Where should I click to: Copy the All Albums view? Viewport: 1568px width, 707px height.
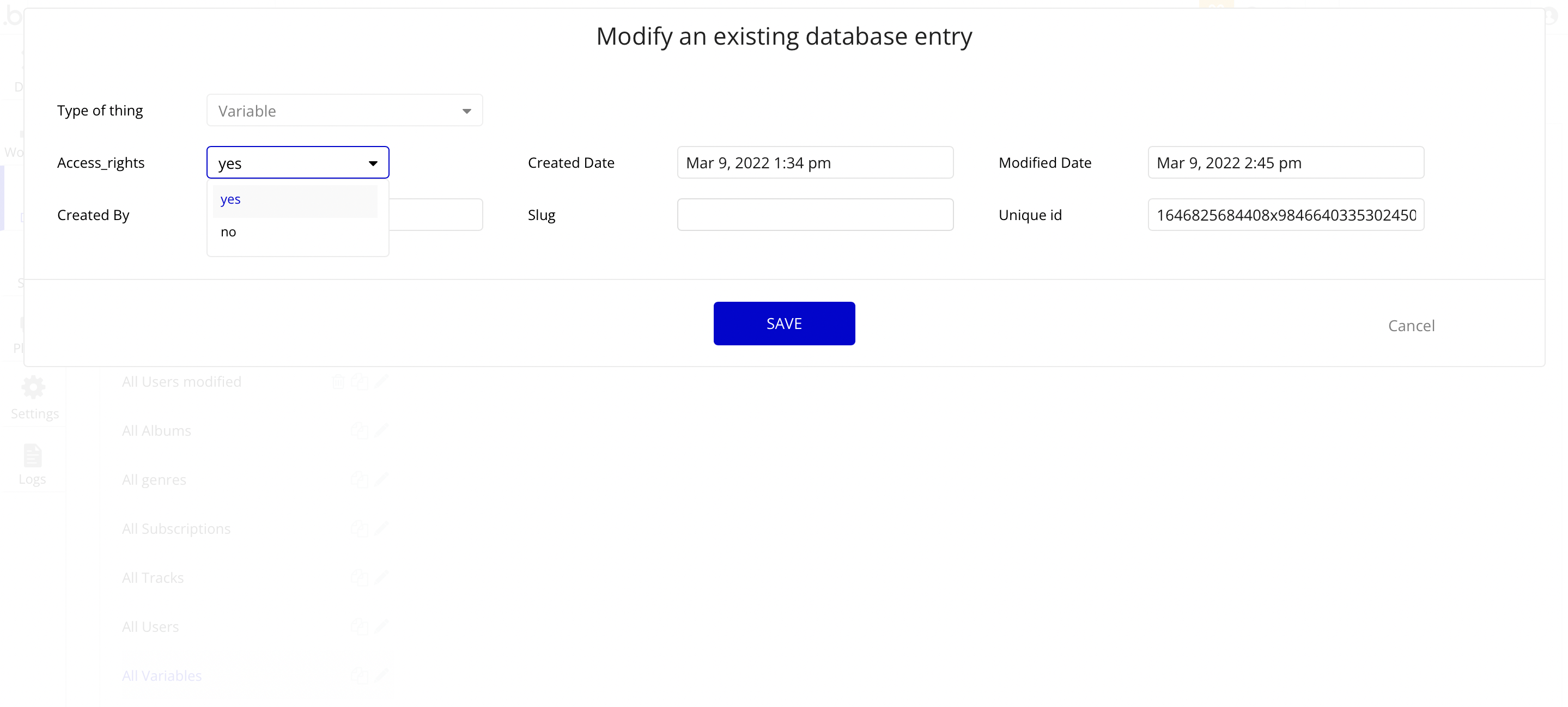[359, 431]
